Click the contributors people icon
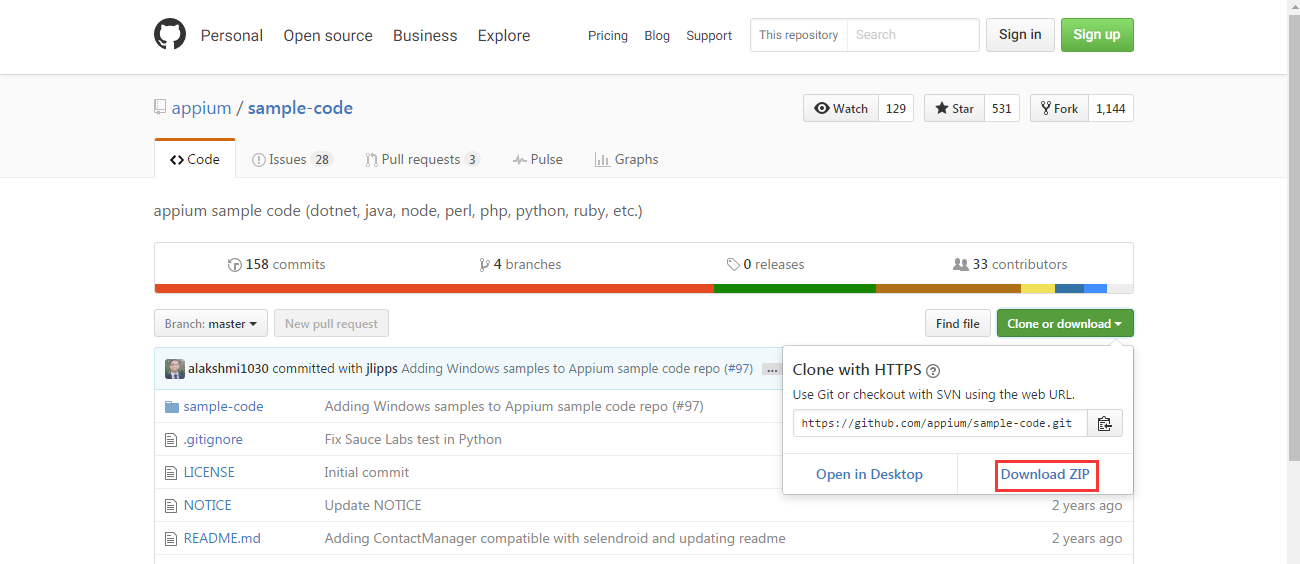This screenshot has height=564, width=1300. pos(961,265)
